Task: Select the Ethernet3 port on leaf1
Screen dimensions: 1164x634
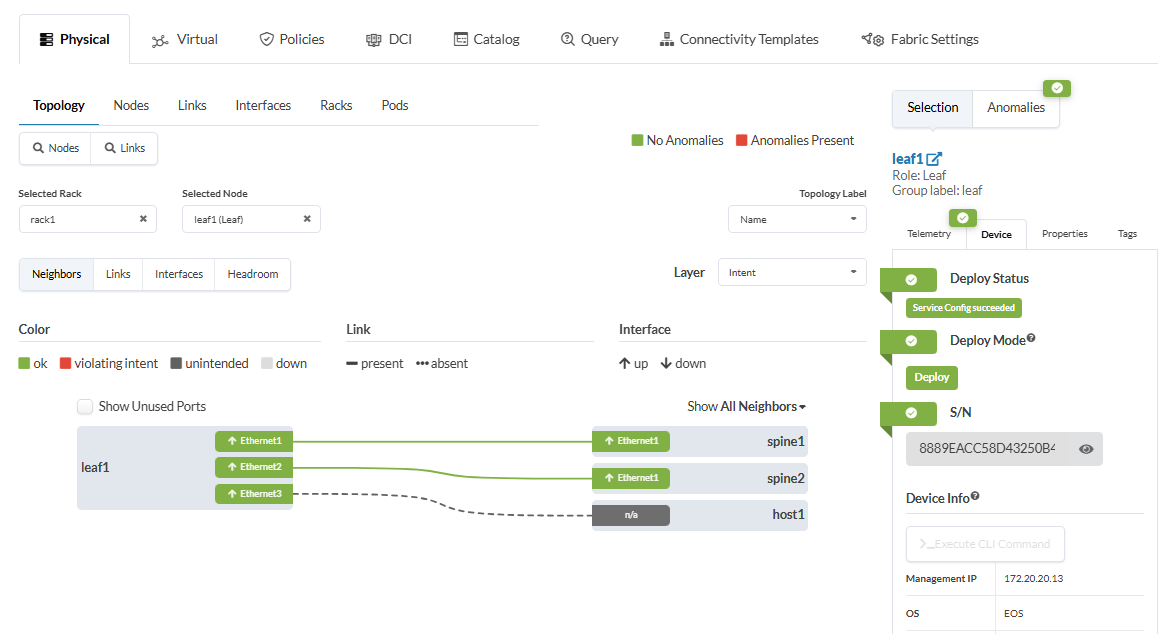Action: pos(254,493)
